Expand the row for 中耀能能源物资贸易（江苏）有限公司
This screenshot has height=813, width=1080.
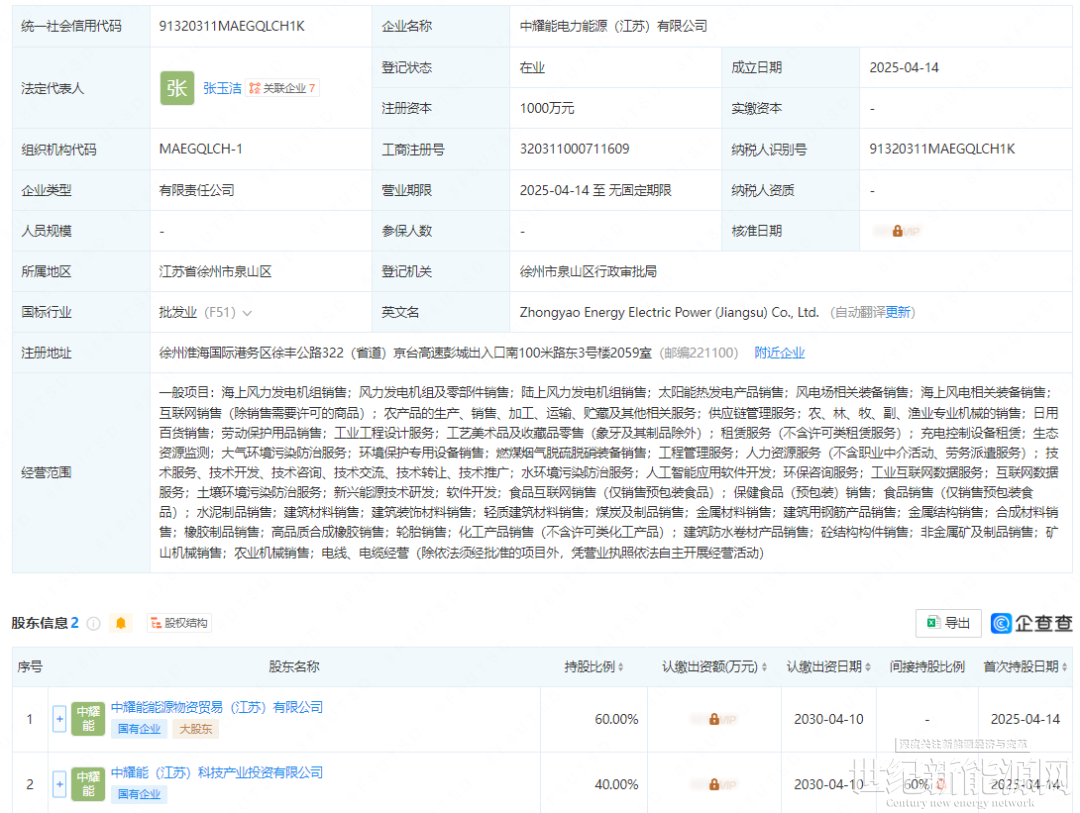(59, 719)
